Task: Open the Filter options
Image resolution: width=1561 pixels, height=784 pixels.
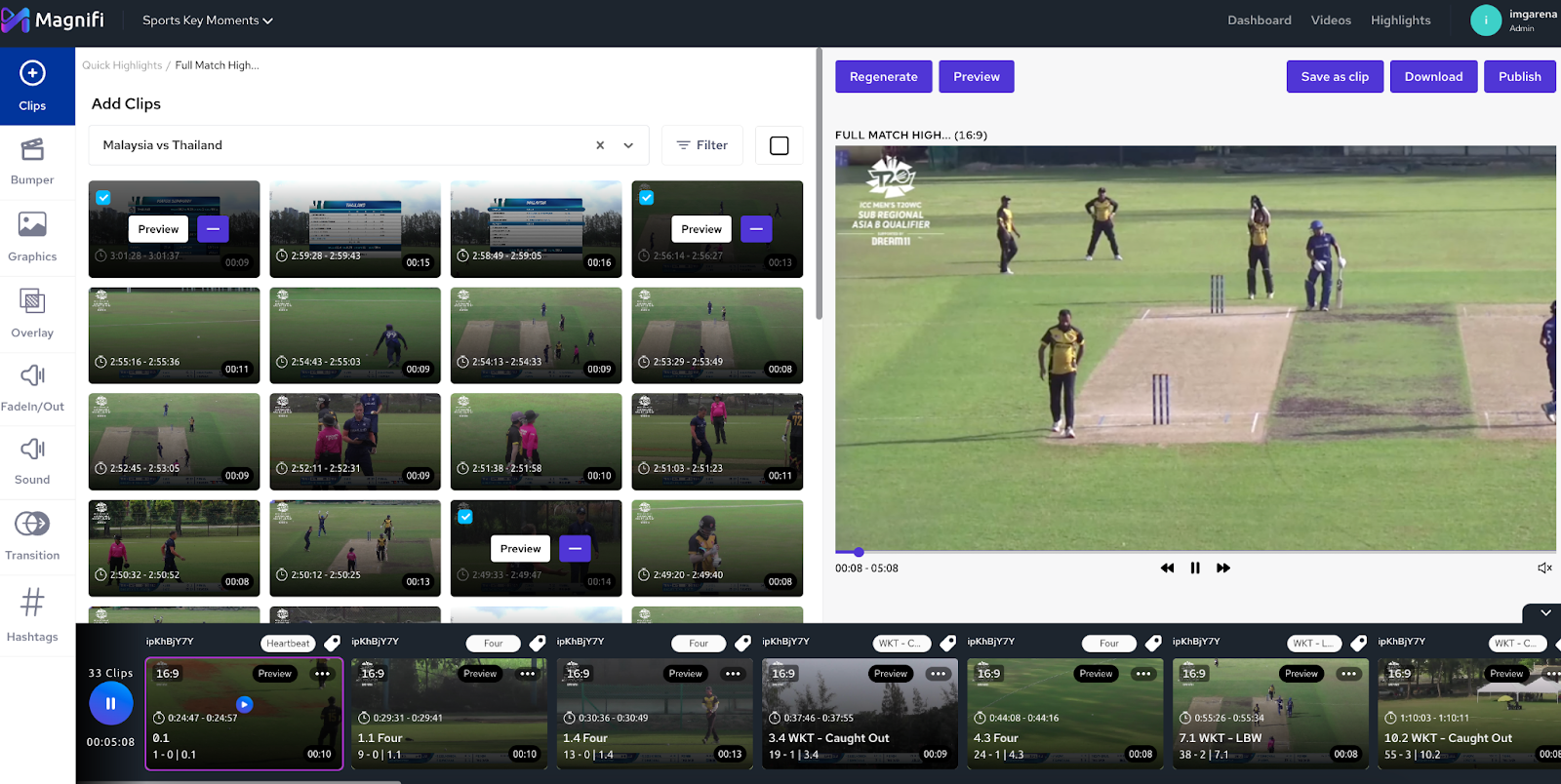Action: point(702,145)
